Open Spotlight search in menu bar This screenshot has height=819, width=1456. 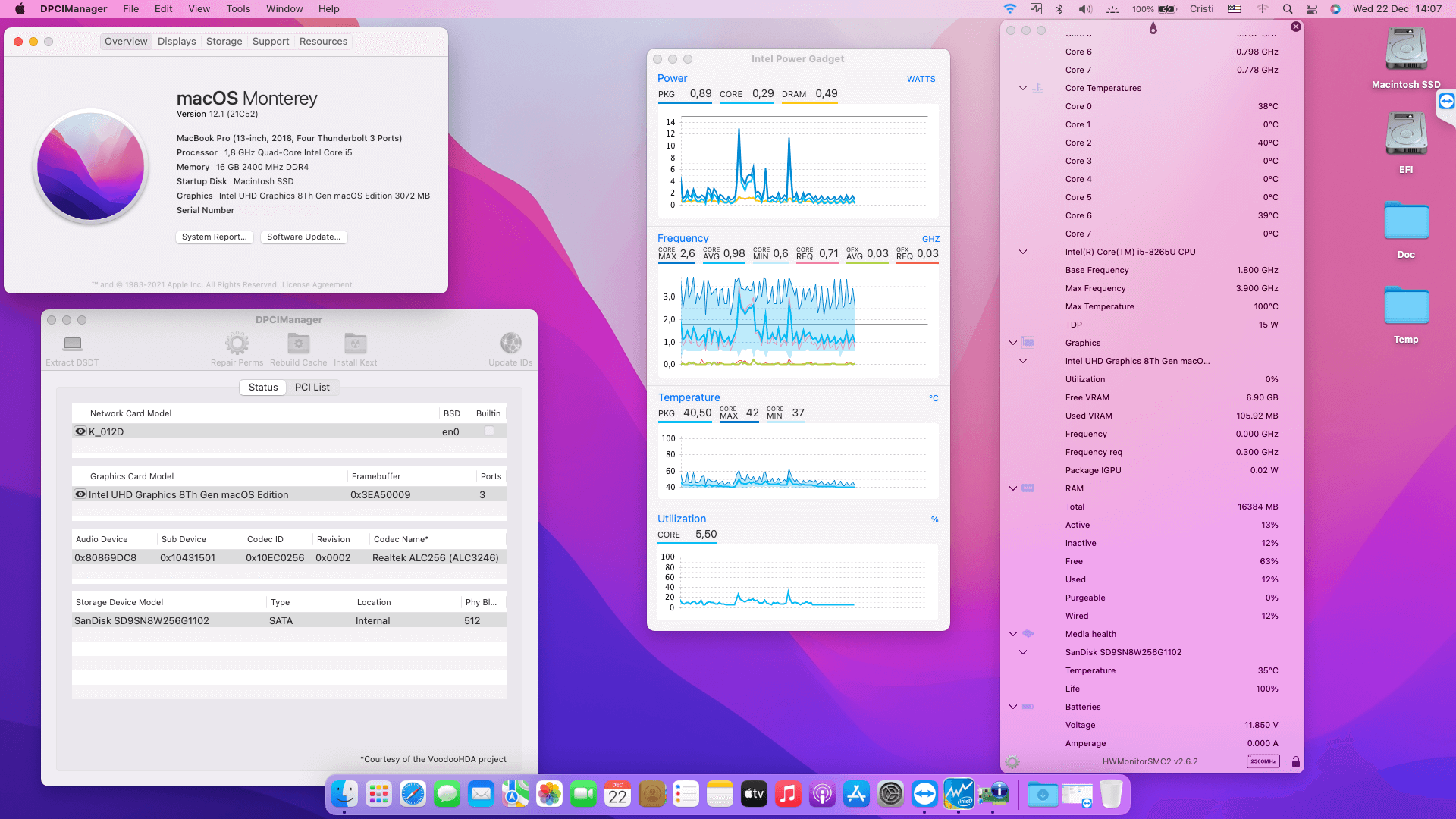(x=1287, y=9)
